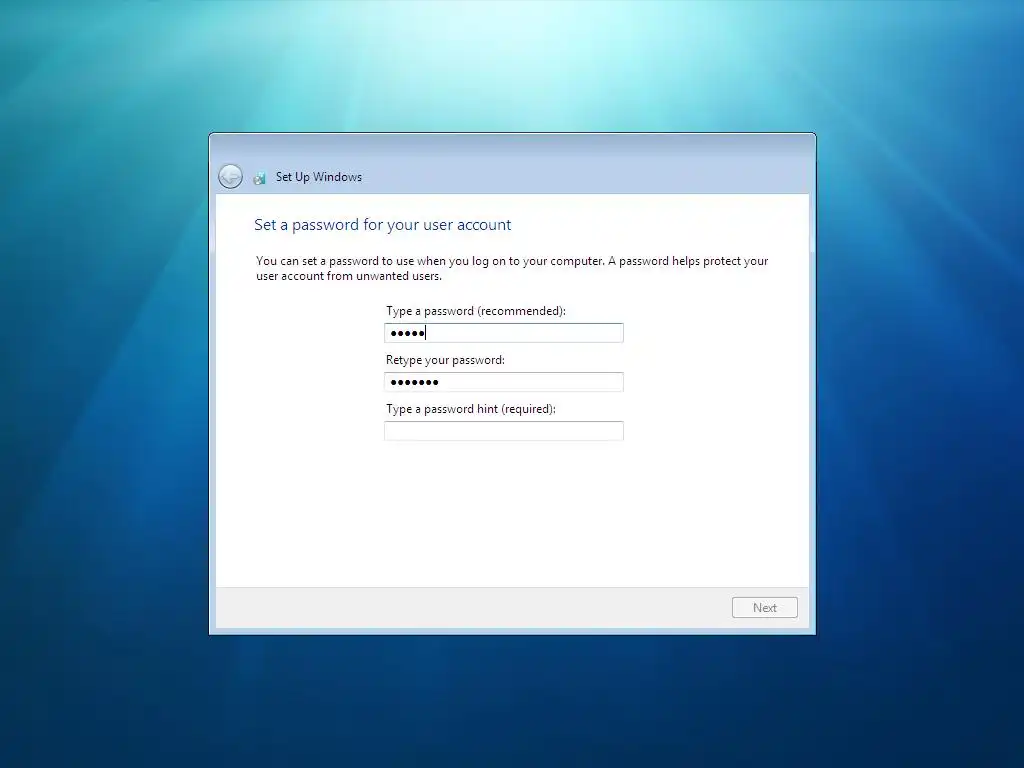The height and width of the screenshot is (768, 1024).
Task: Click the 'Set a password for your user account' heading
Action: tap(383, 225)
